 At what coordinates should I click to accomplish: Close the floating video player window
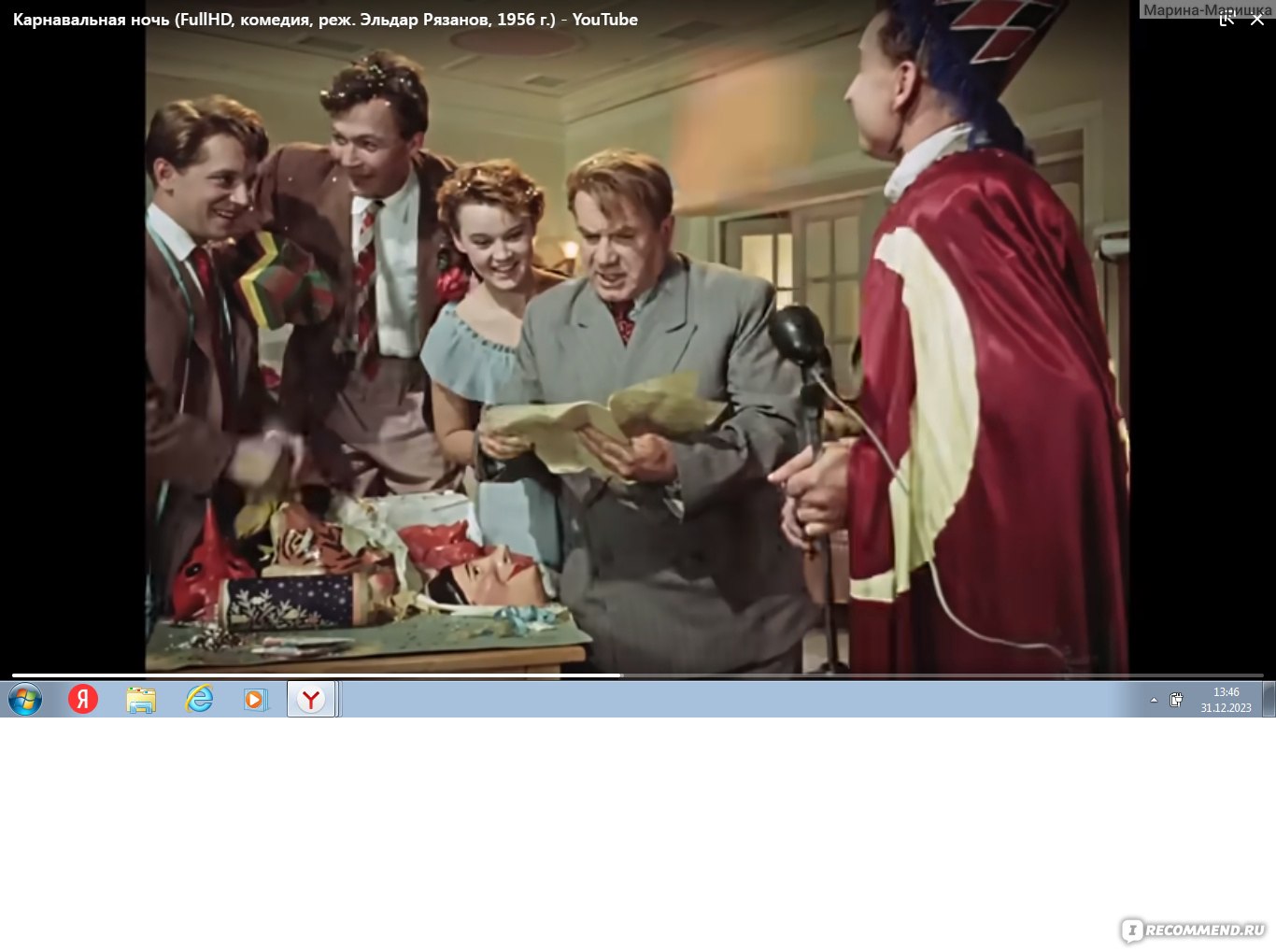[1257, 19]
